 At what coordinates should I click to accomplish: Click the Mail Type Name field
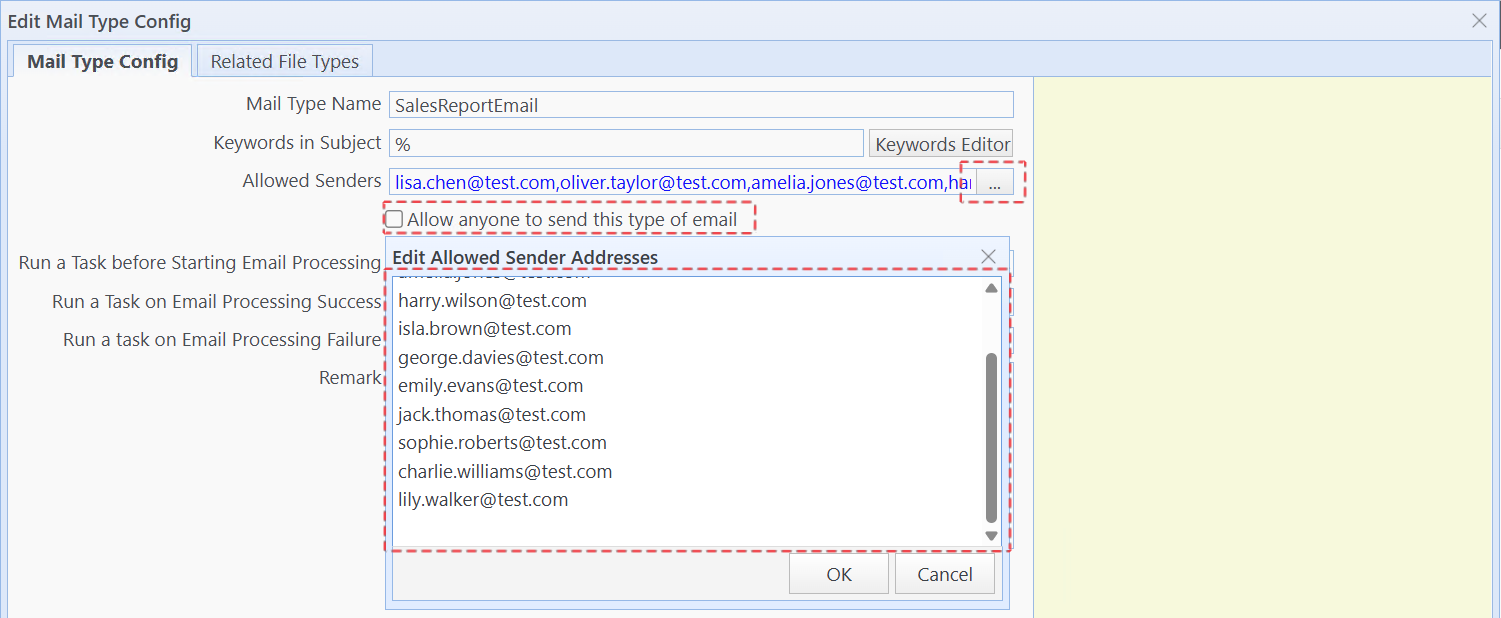click(700, 105)
